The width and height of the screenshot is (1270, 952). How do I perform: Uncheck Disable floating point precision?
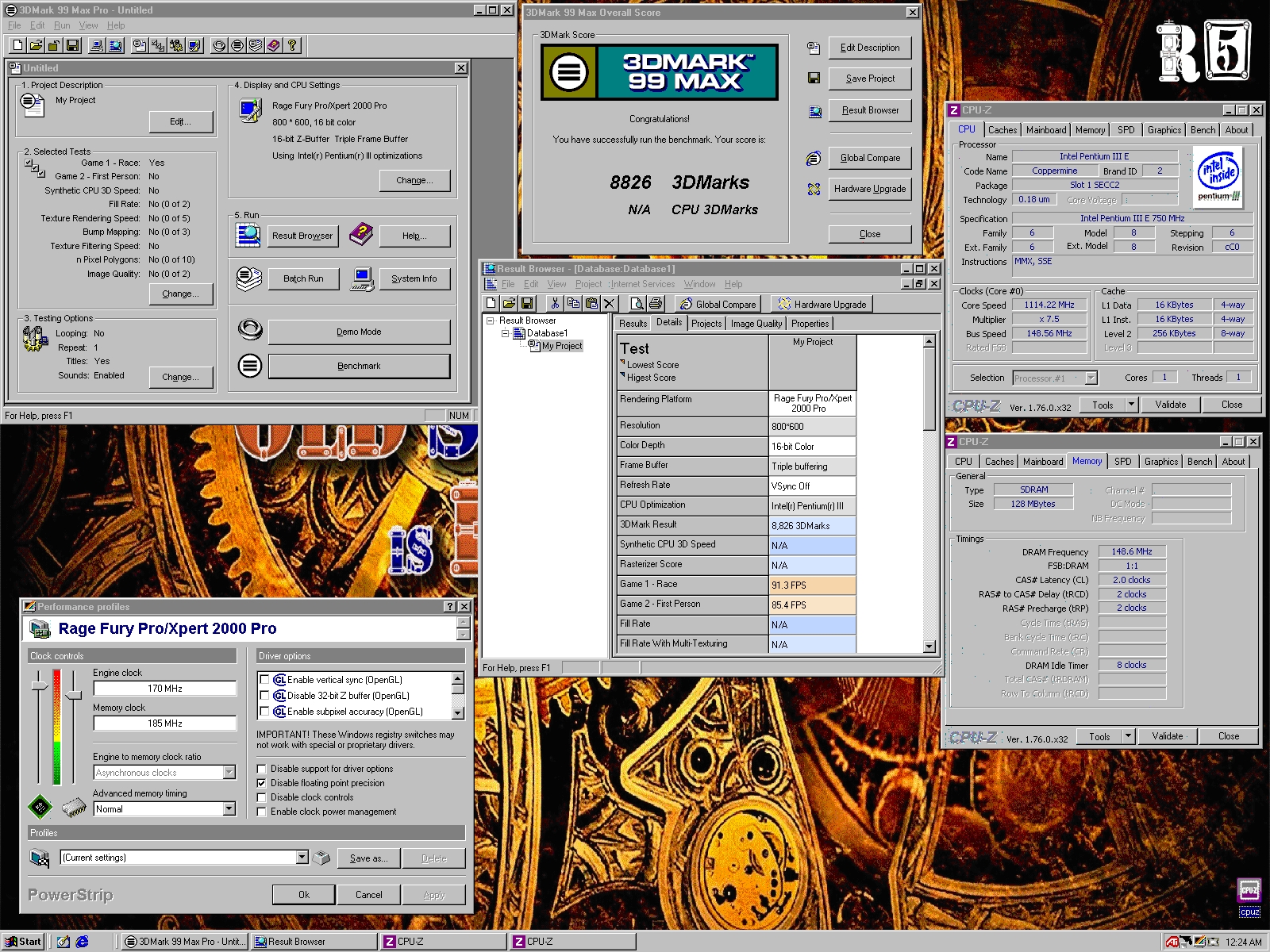[262, 783]
